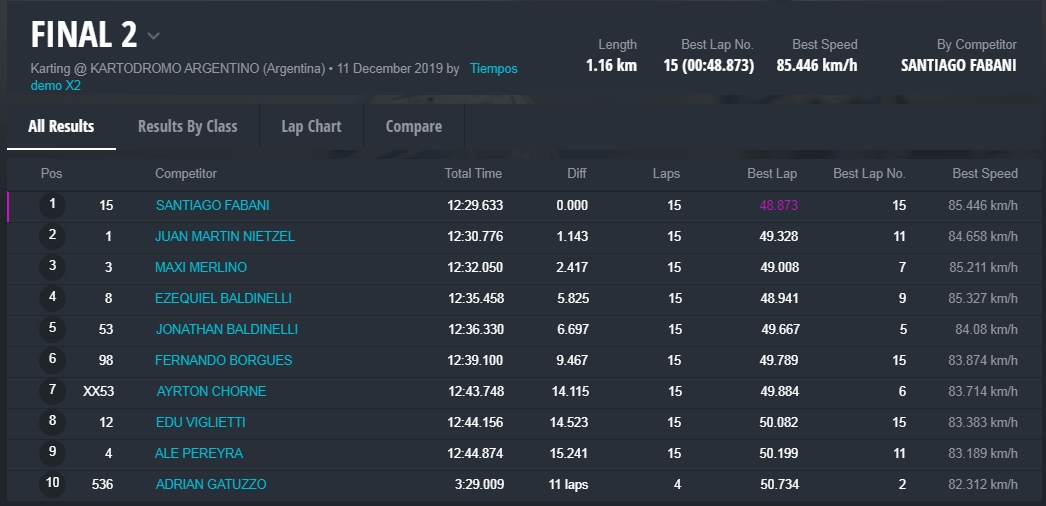The image size is (1046, 506).
Task: Select EZEQUIEL BALDINELLI competitor link
Action: coord(223,299)
